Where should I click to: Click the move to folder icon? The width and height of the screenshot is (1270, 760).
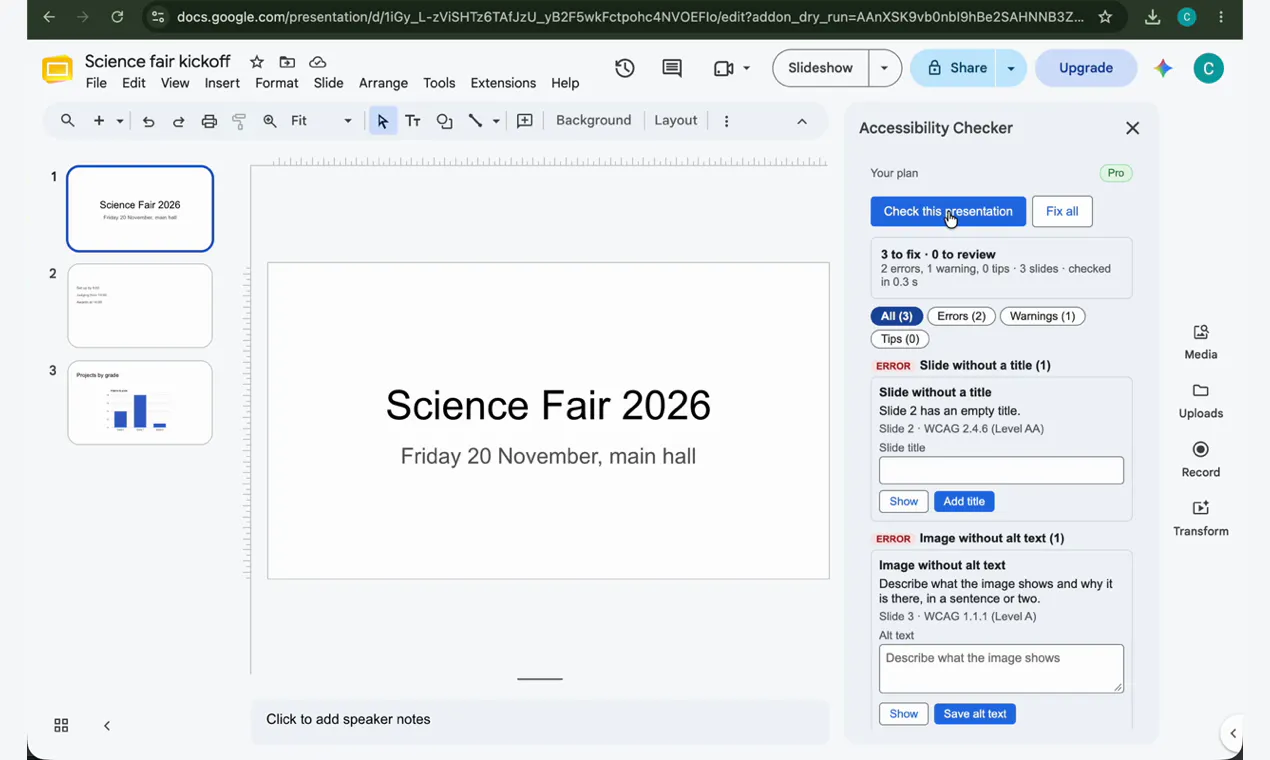pyautogui.click(x=287, y=62)
